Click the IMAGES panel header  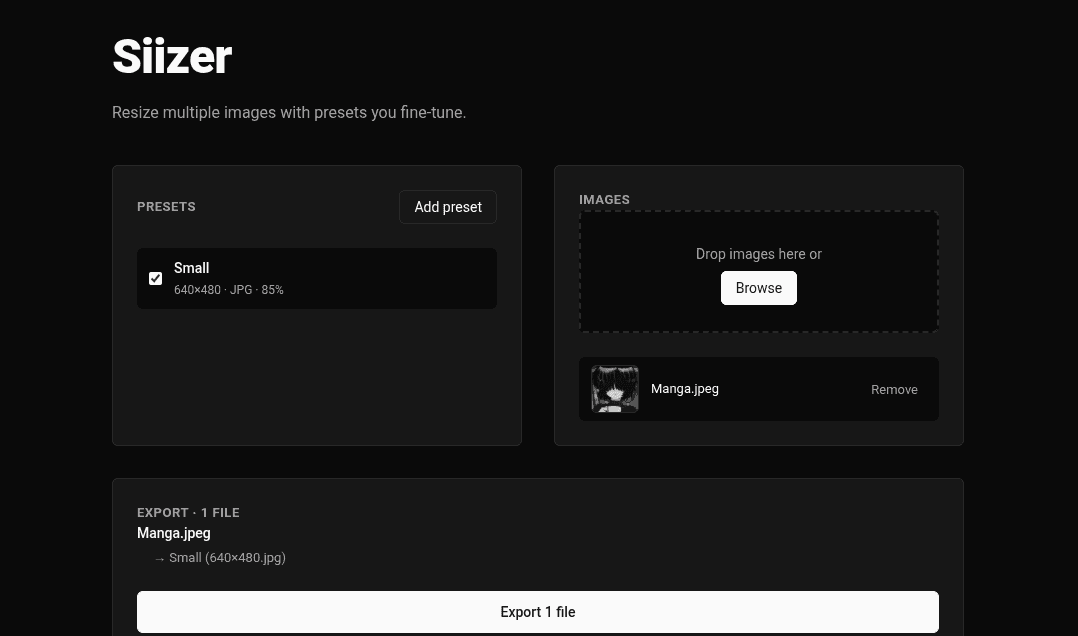pos(604,199)
